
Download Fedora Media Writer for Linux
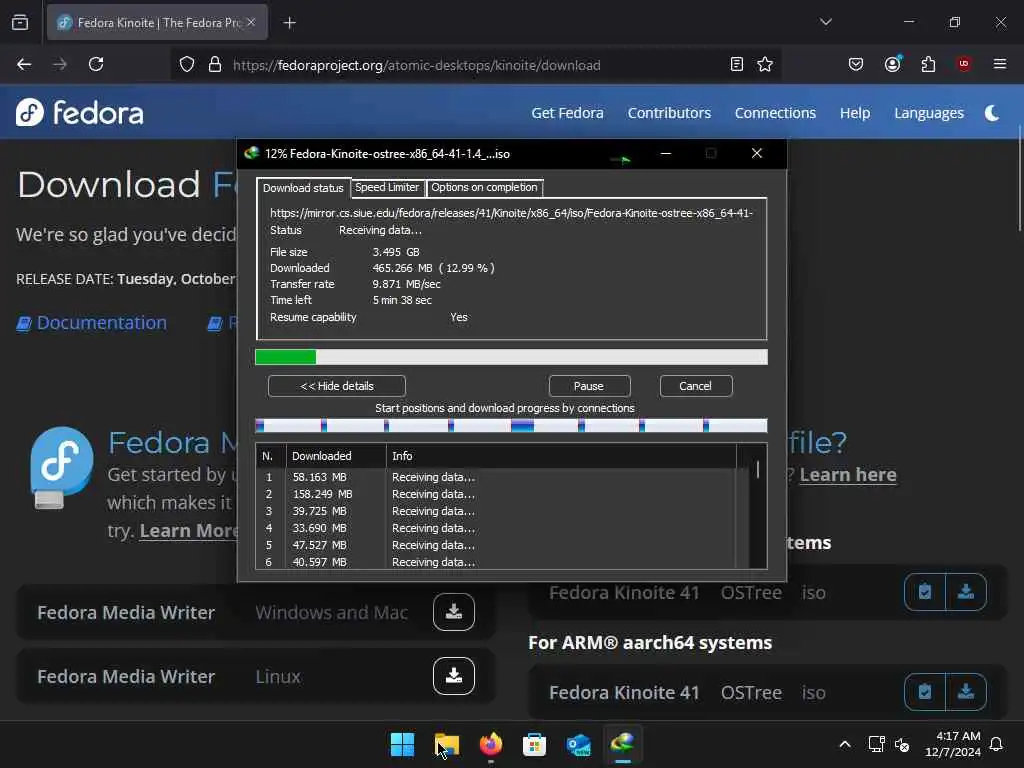453,676
